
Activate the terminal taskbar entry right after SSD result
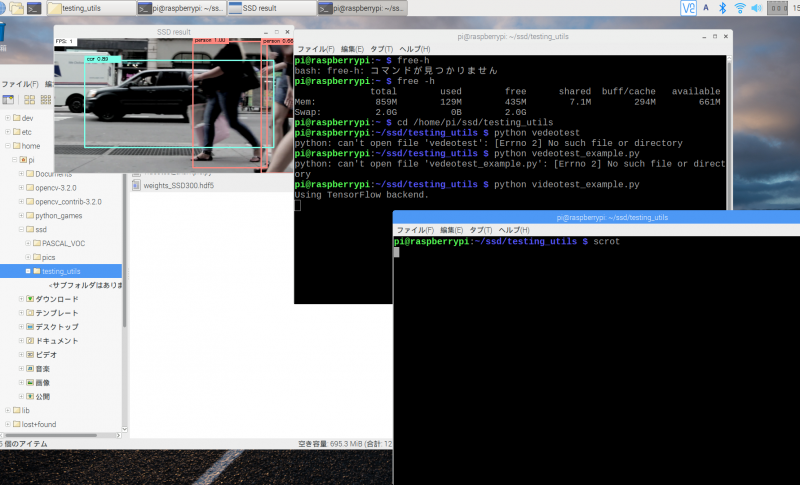click(362, 8)
